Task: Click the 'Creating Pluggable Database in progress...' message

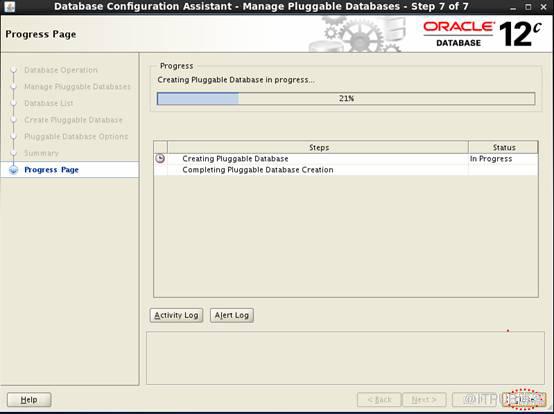Action: (x=236, y=80)
